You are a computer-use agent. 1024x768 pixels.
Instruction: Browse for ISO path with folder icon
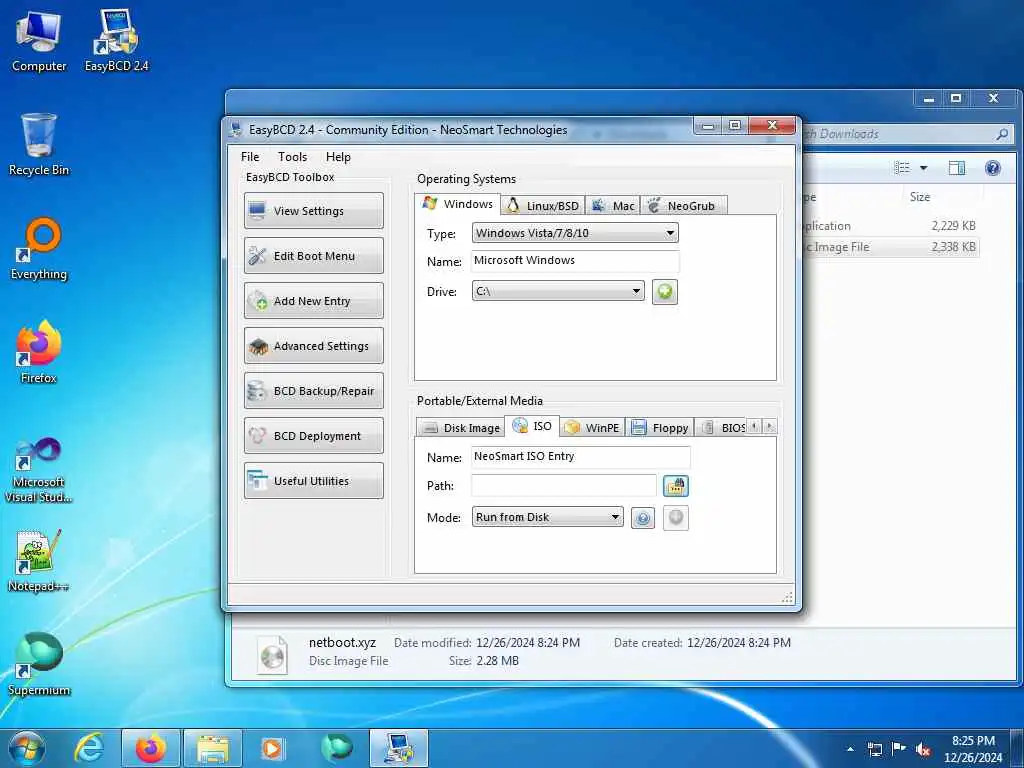(676, 486)
